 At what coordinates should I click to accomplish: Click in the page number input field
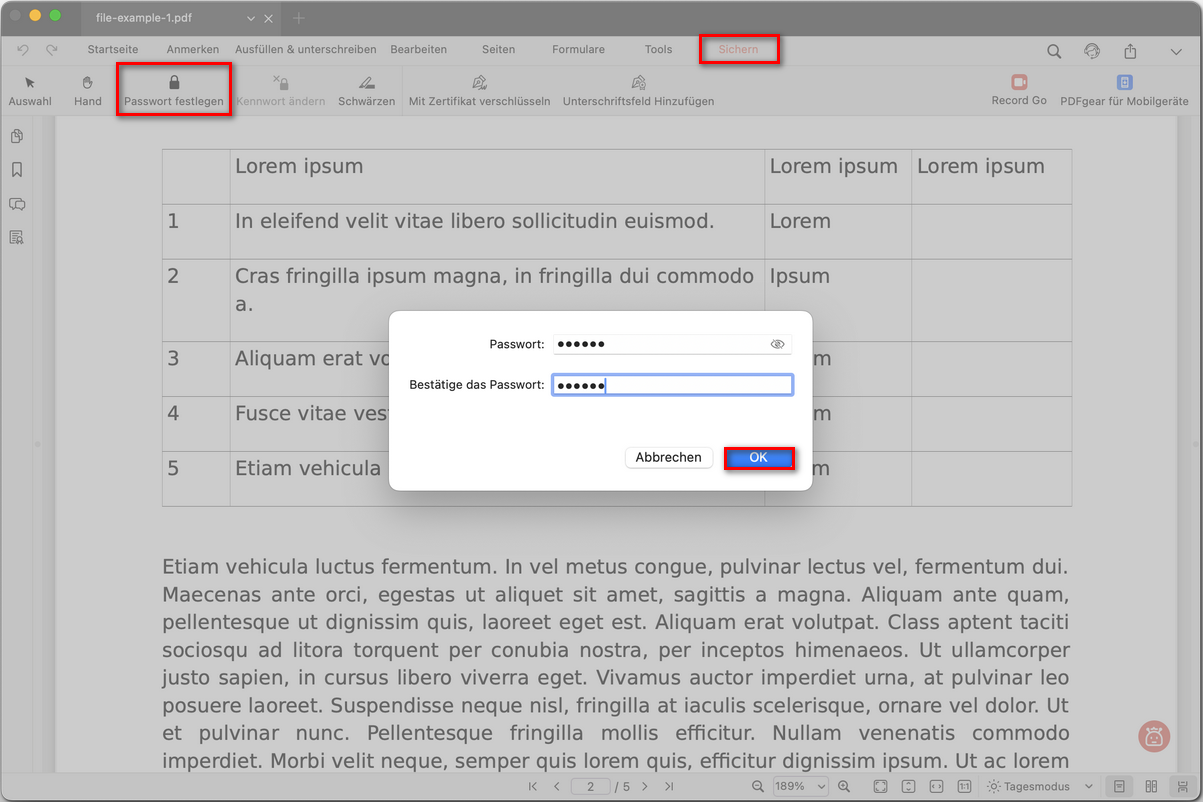tap(590, 786)
